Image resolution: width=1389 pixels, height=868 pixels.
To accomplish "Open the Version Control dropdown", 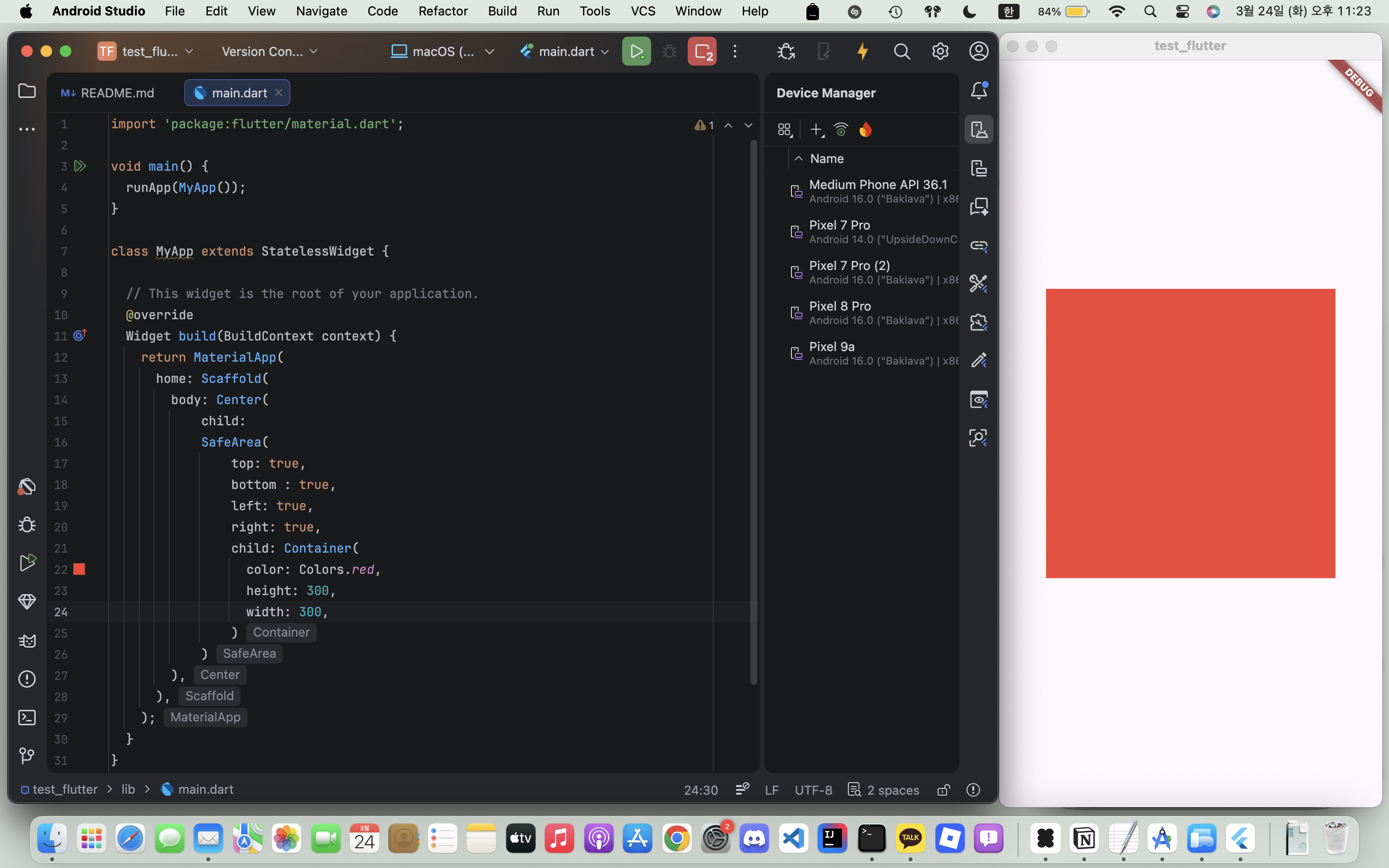I will [270, 52].
